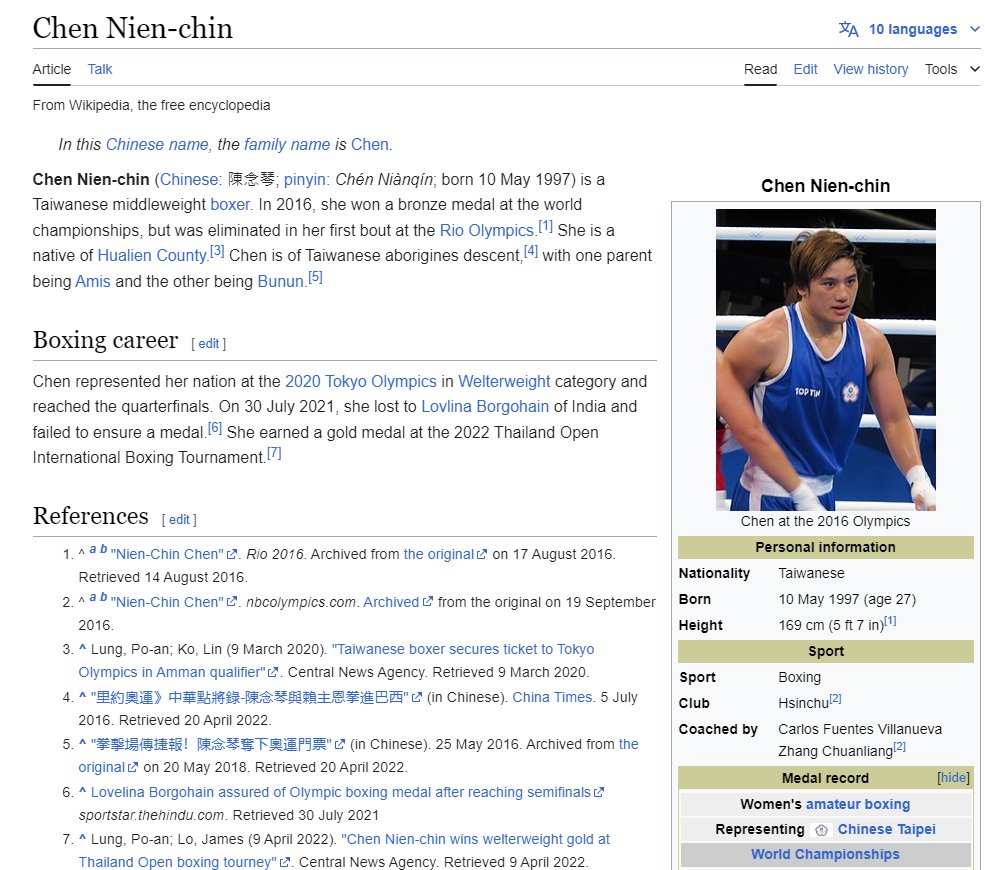985x870 pixels.
Task: Select the Read tab
Action: tap(760, 69)
